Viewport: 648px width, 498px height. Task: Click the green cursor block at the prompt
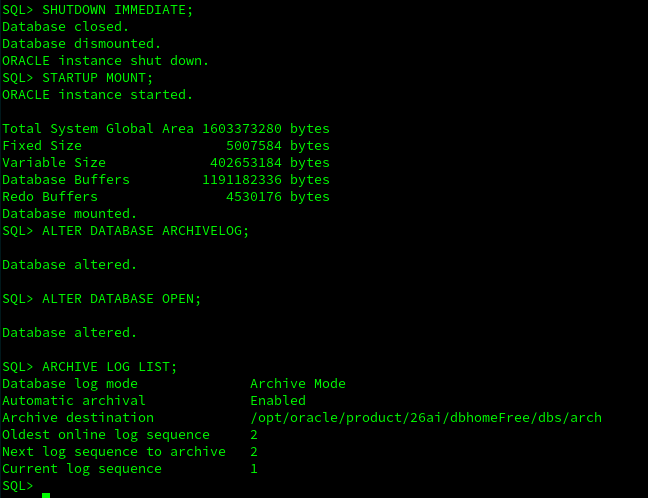(x=46, y=495)
